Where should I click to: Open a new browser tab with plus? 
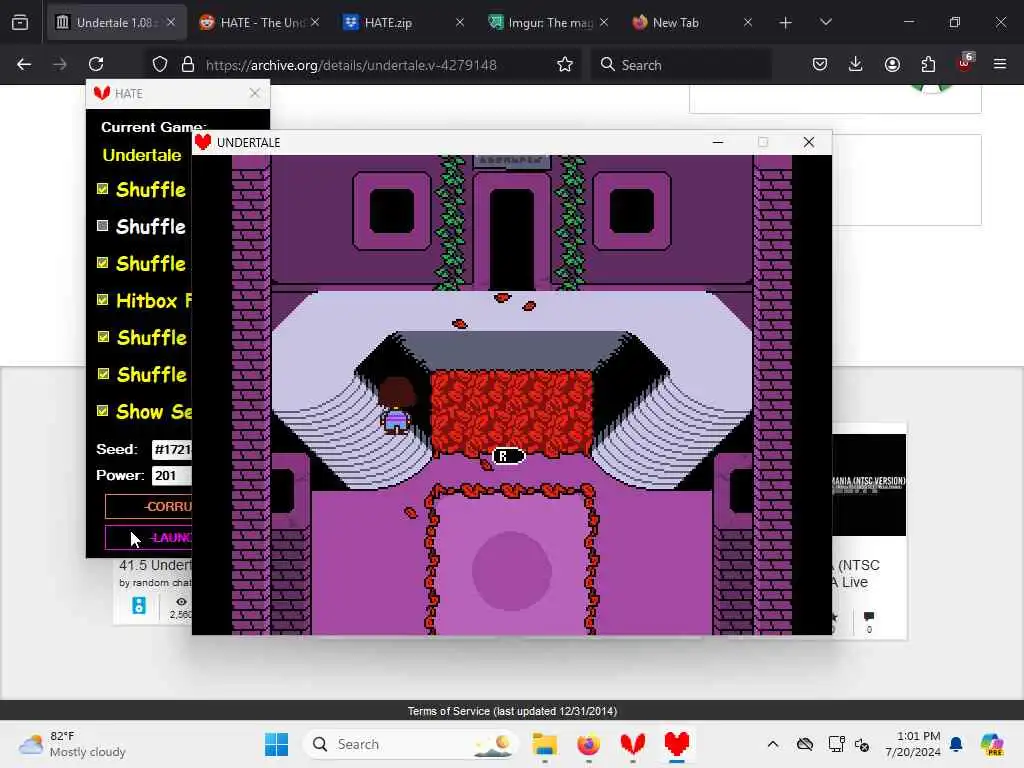(786, 23)
